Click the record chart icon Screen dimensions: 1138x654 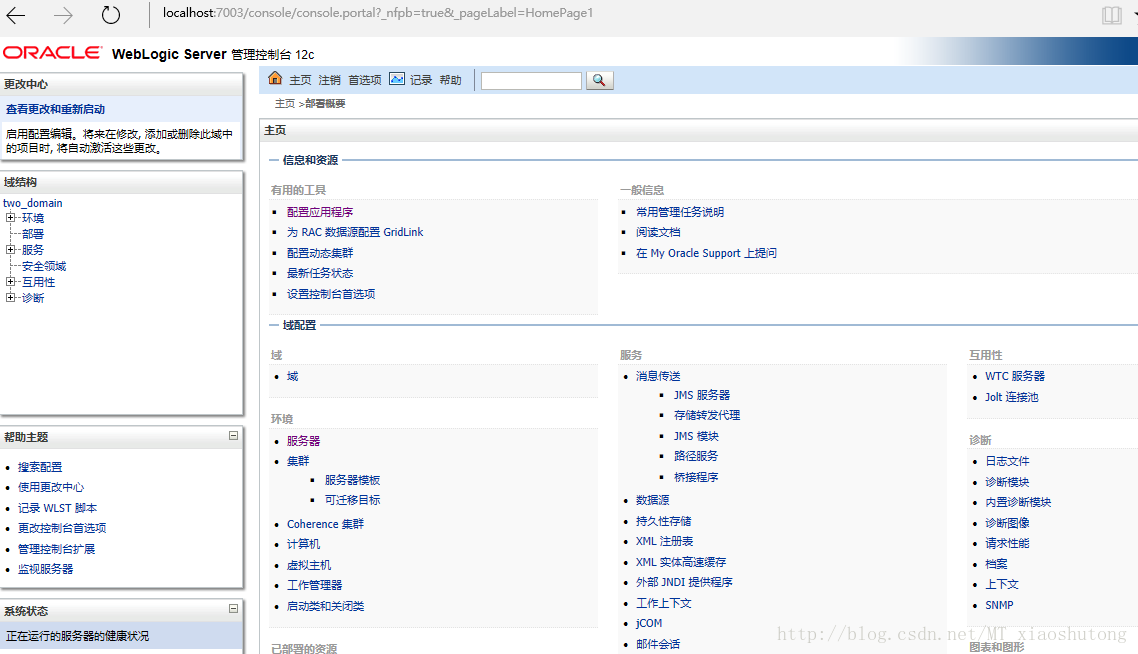[397, 78]
